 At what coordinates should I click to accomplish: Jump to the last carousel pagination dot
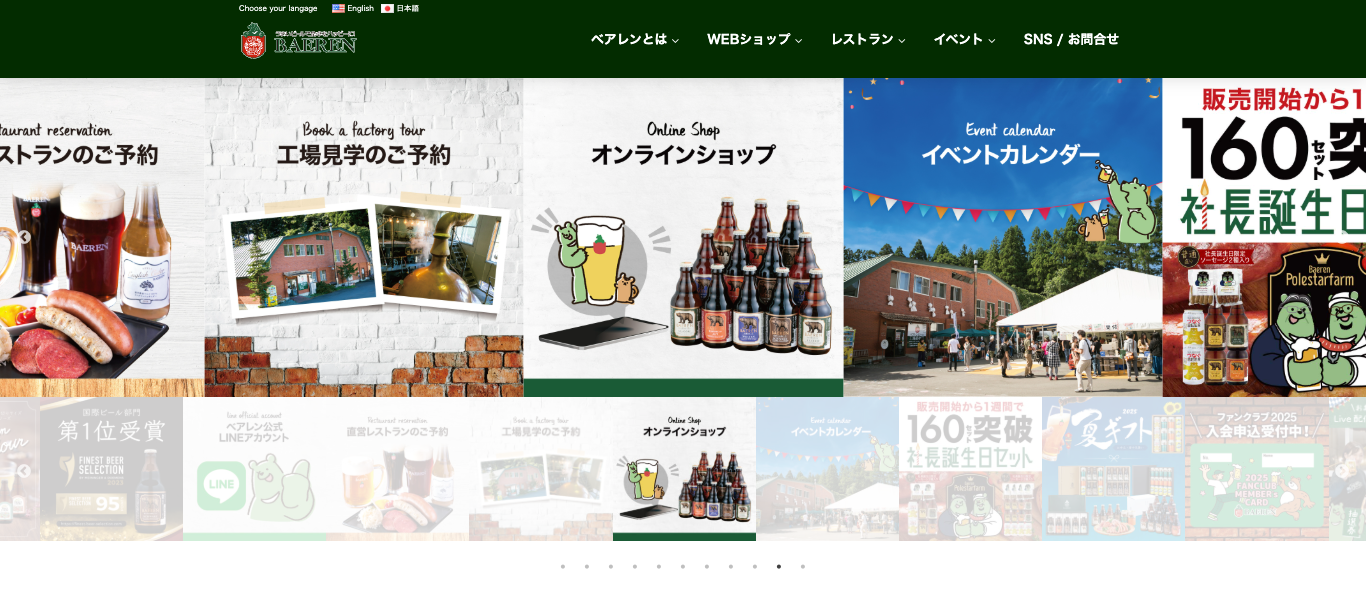click(x=803, y=566)
